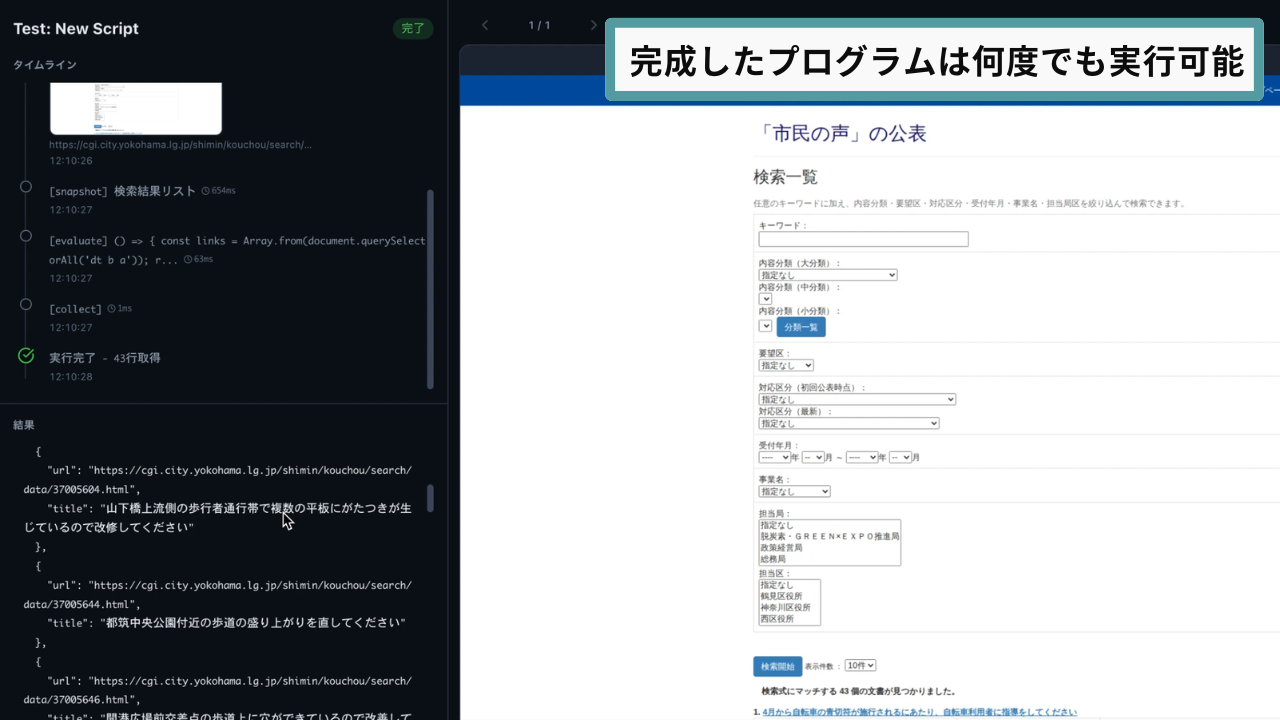
Task: Open the 表示件数 10件 dropdown
Action: coord(860,666)
